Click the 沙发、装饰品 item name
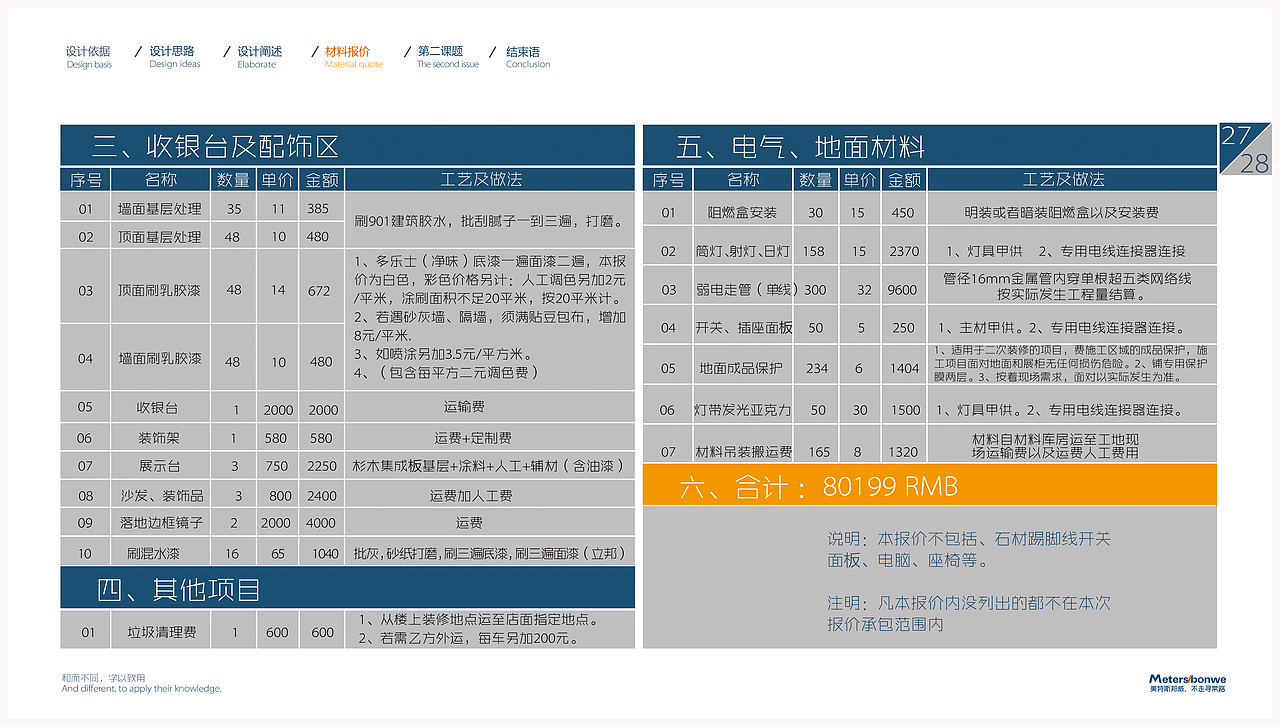This screenshot has width=1280, height=727. (160, 495)
